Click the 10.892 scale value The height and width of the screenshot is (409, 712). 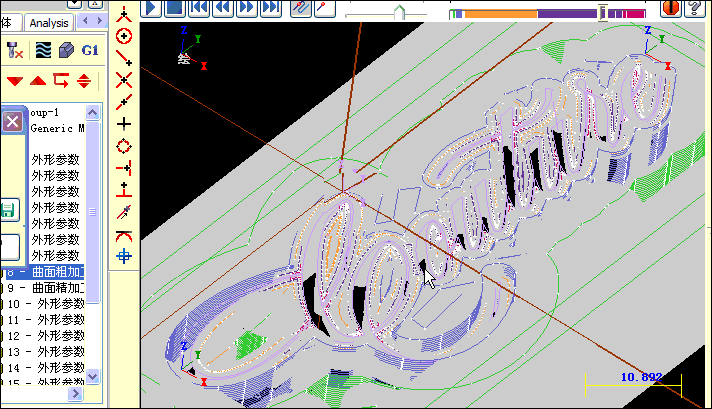(x=642, y=377)
